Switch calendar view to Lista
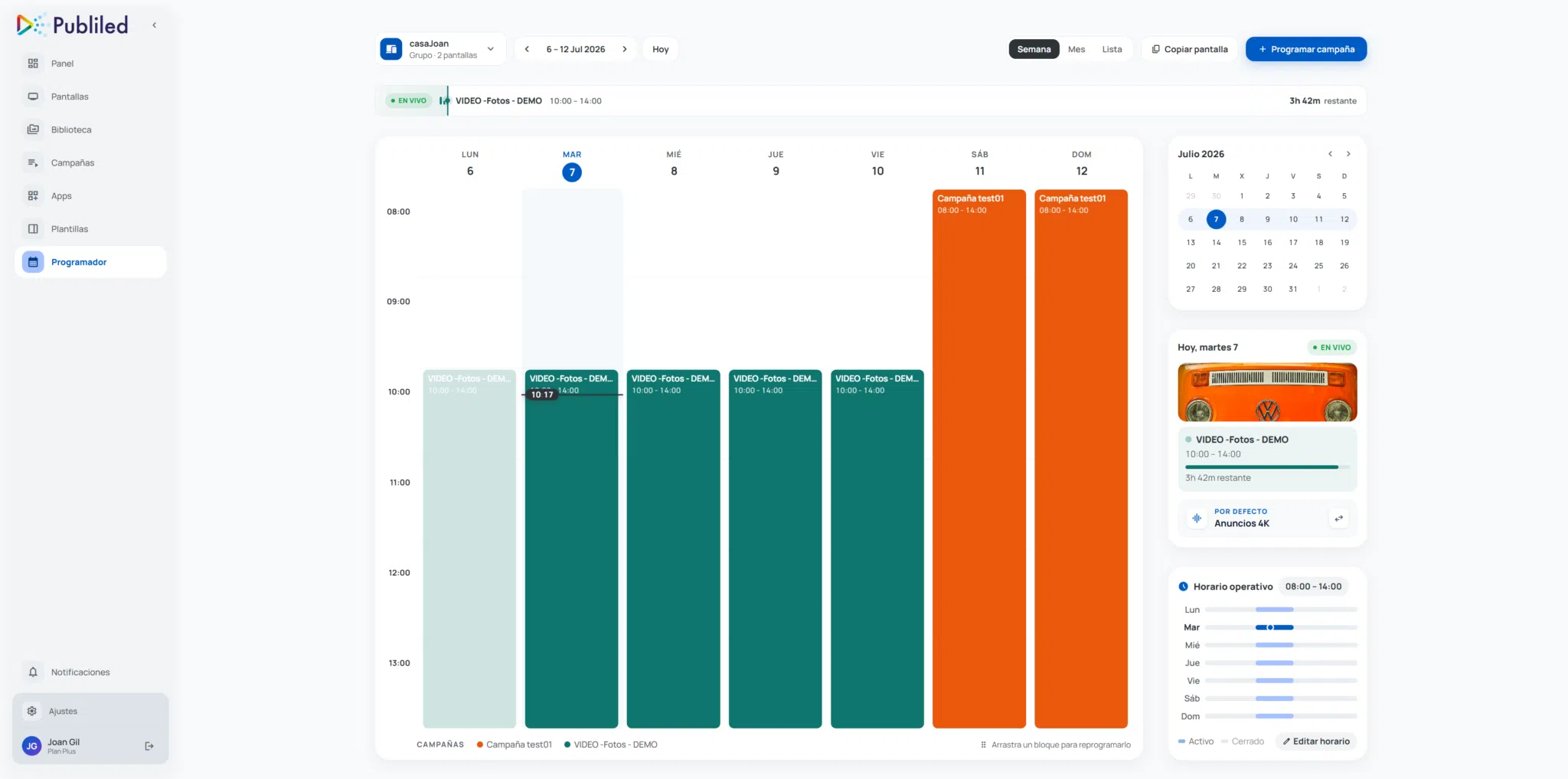1568x779 pixels. click(x=1112, y=49)
